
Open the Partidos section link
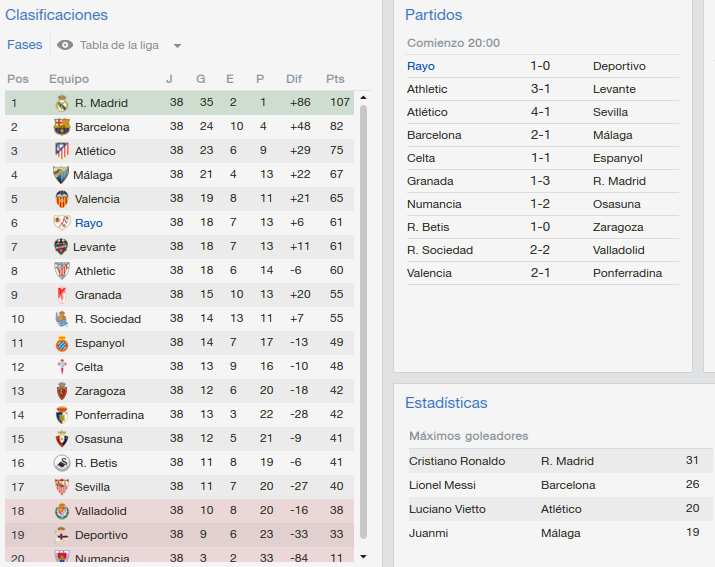click(434, 15)
